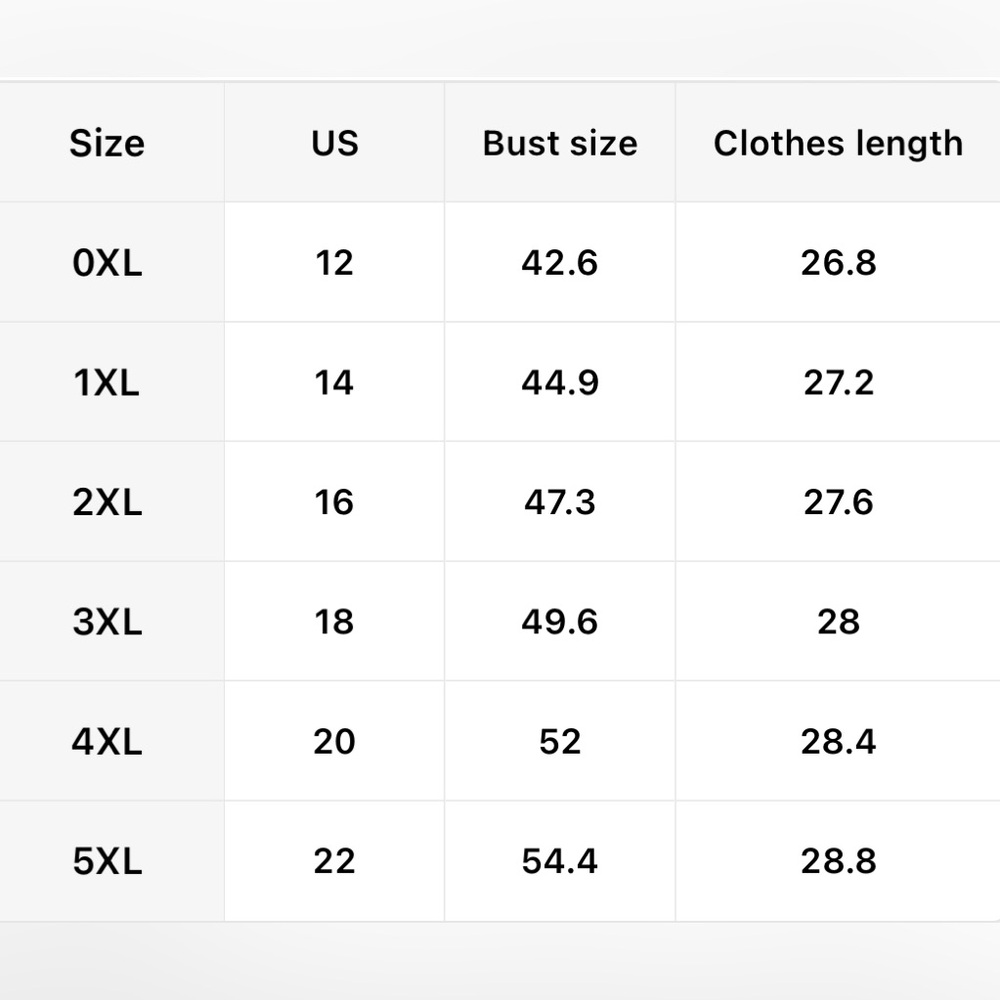Click the US column header

pyautogui.click(x=335, y=143)
